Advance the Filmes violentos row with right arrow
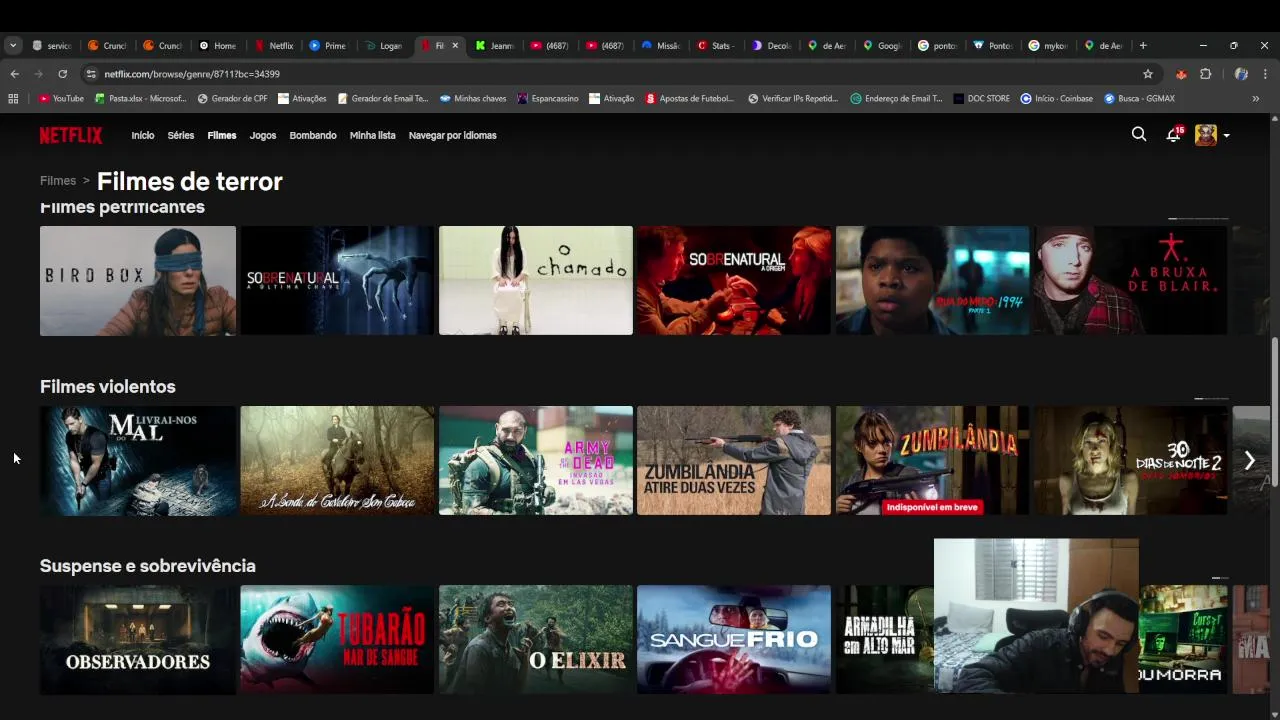This screenshot has width=1280, height=720. pyautogui.click(x=1249, y=460)
